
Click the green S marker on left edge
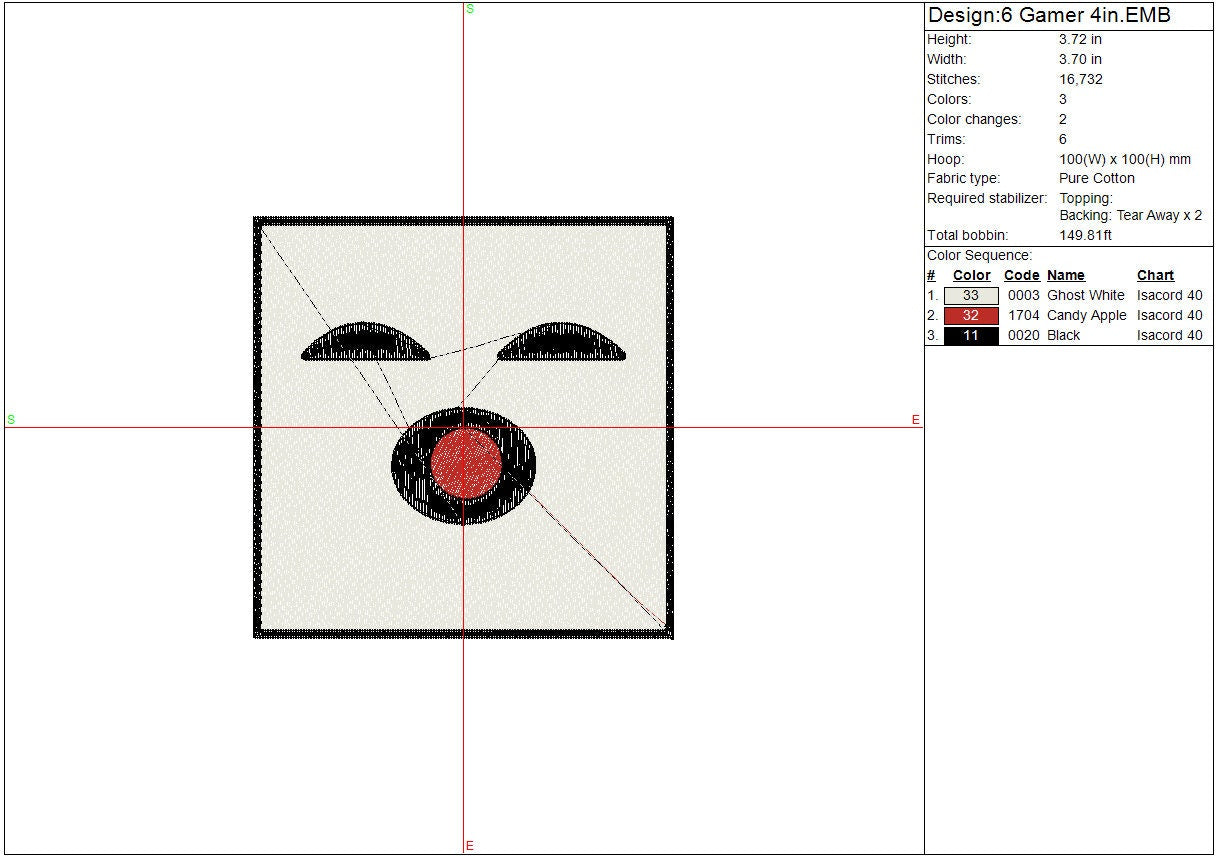[x=11, y=420]
